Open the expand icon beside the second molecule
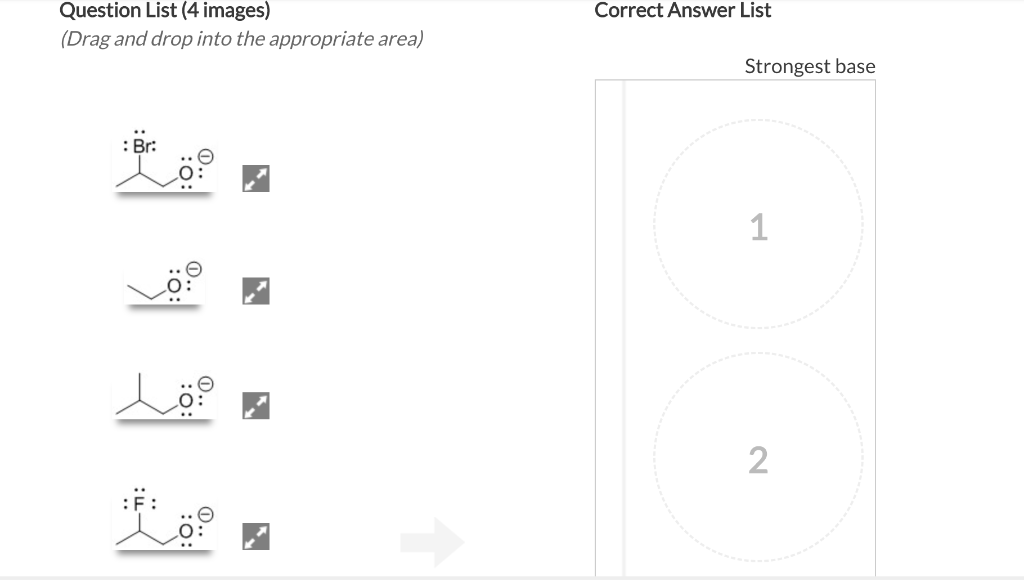The width and height of the screenshot is (1024, 582). [254, 290]
